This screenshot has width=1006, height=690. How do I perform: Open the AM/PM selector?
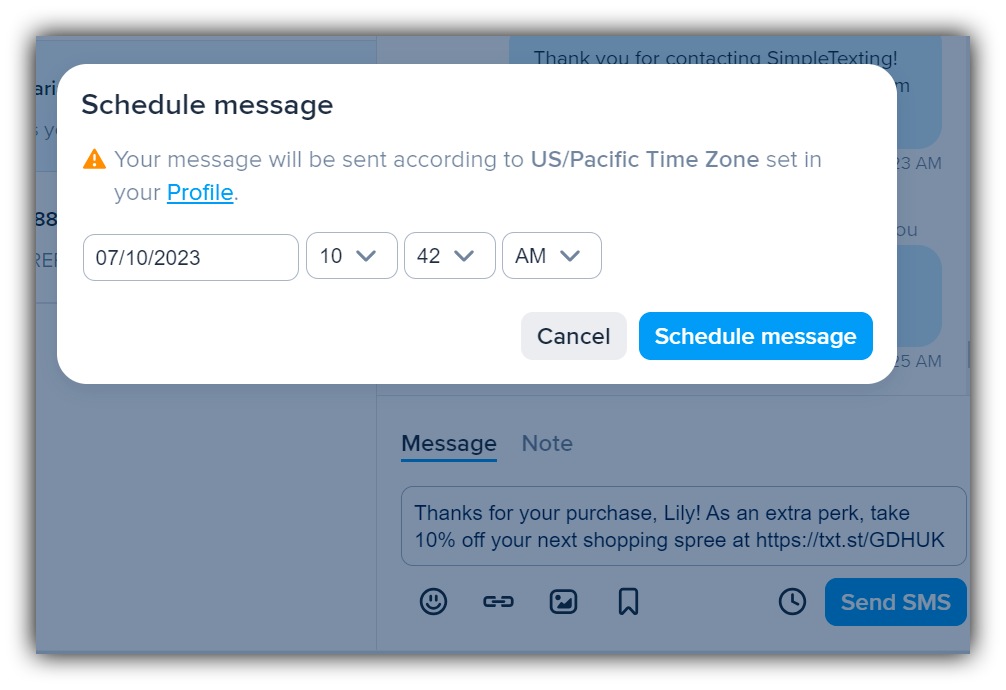551,255
